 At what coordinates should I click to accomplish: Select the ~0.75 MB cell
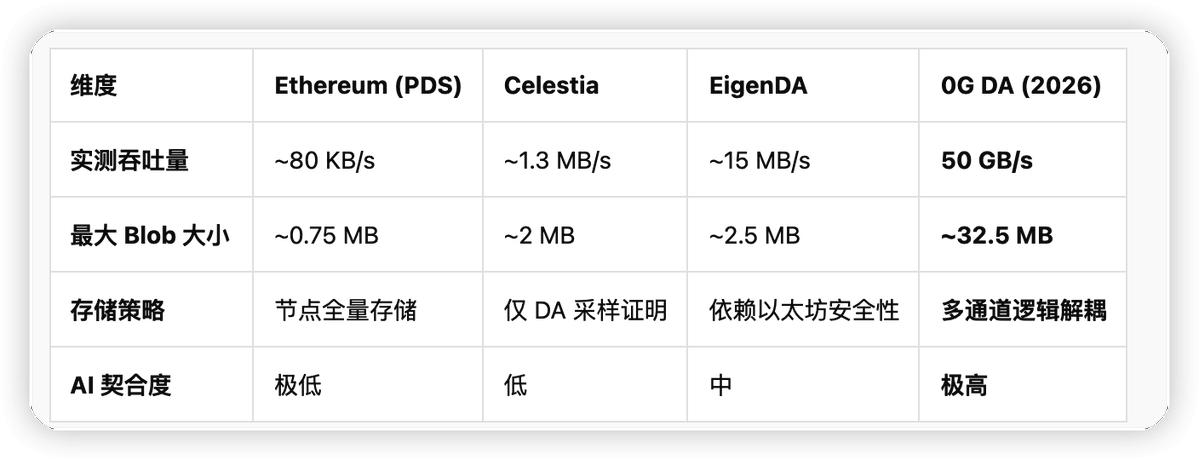coord(327,236)
